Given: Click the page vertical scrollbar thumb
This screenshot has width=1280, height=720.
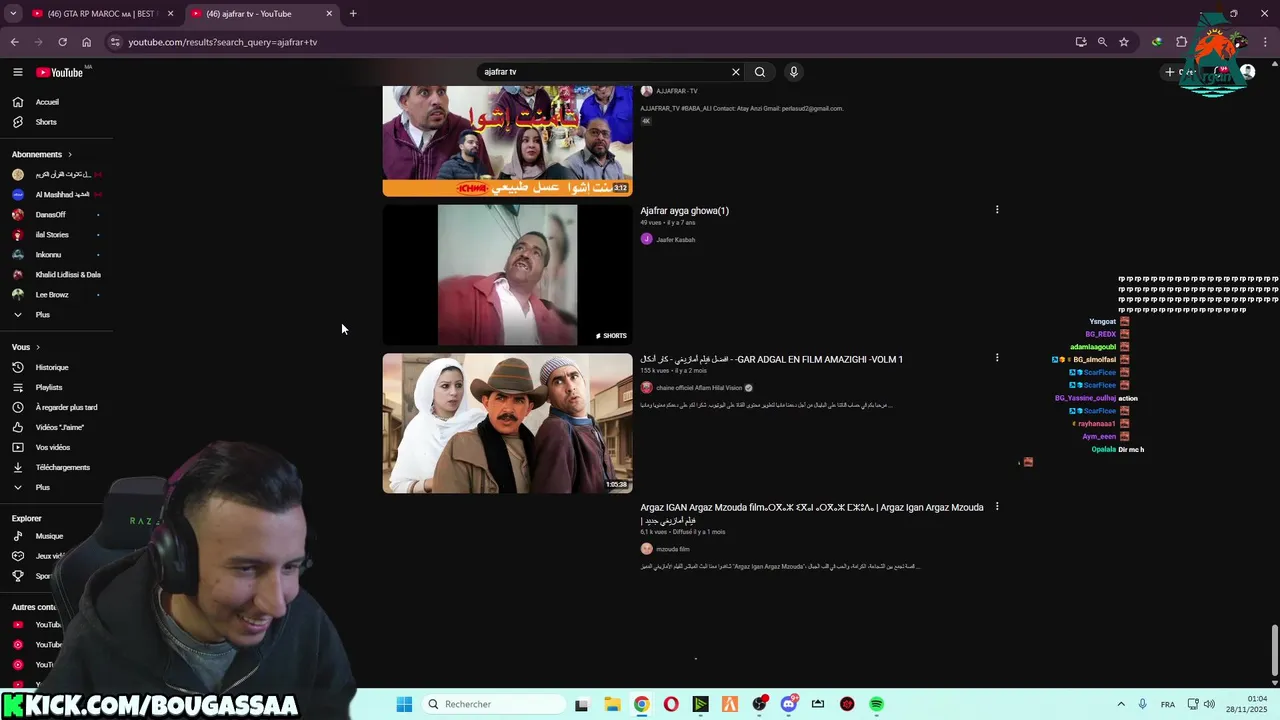Looking at the screenshot, I should (1274, 650).
